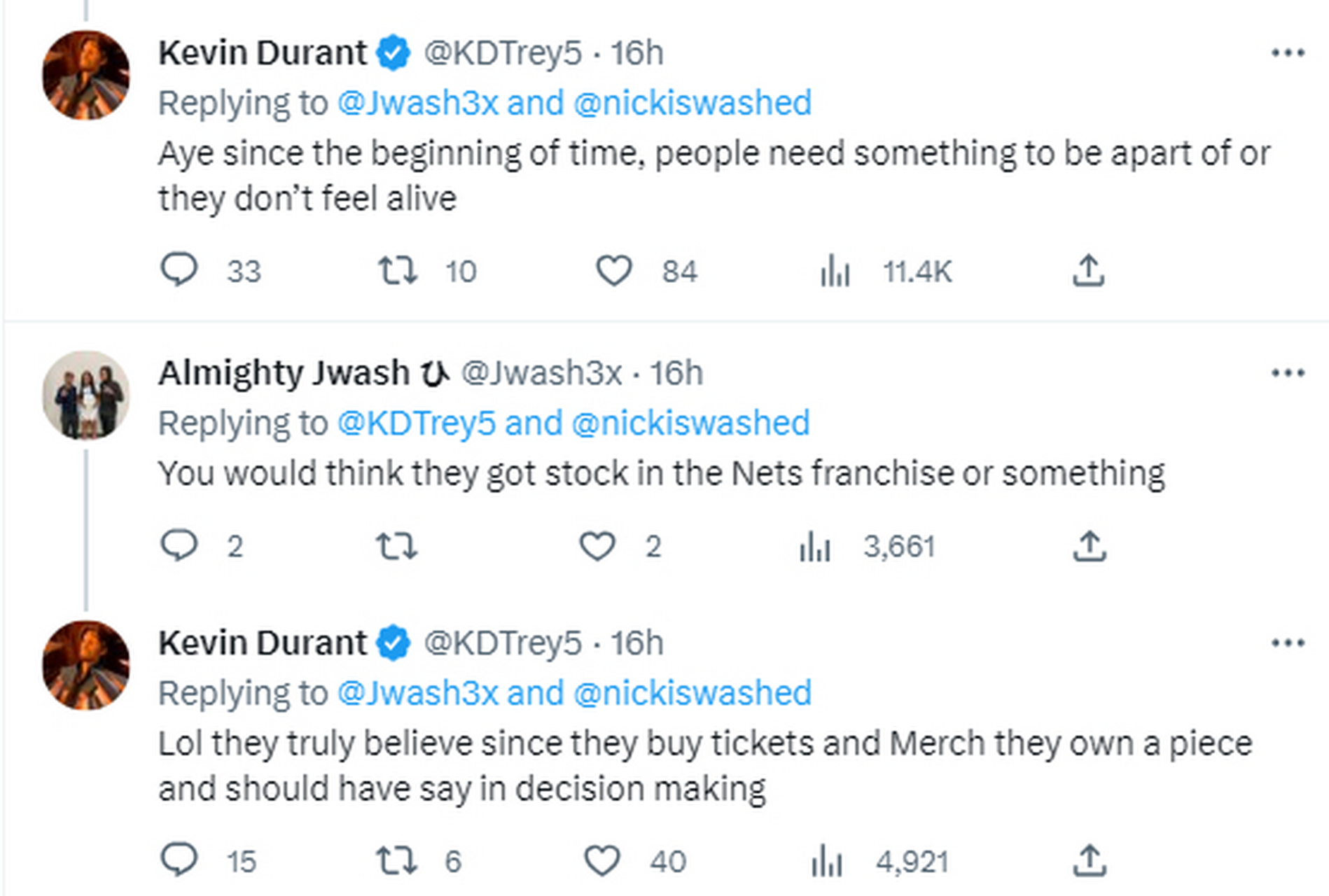Share the Almighty Jwash tweet
1329x896 pixels.
coord(1089,545)
